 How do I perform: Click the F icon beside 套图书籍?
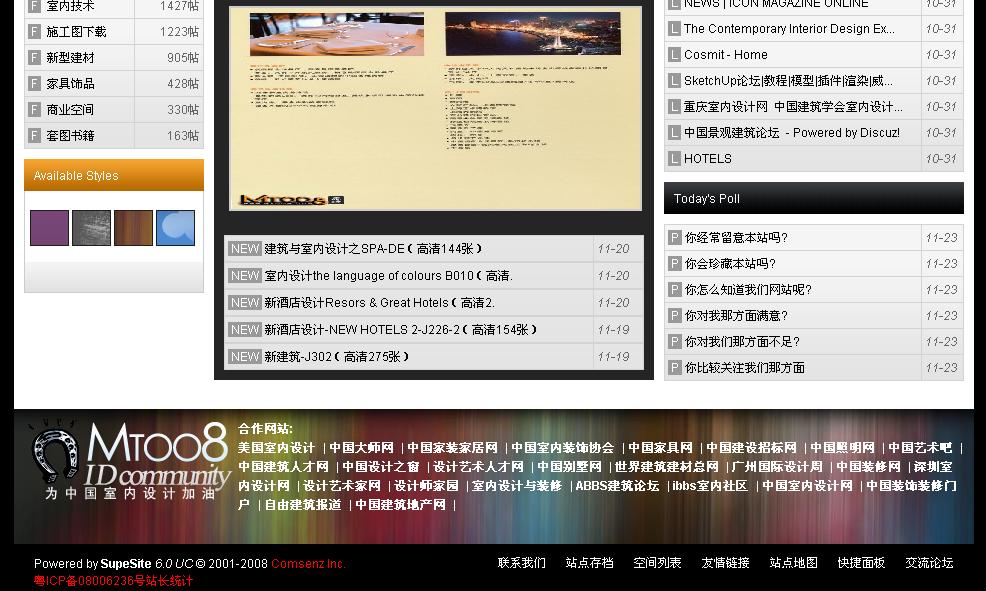[35, 135]
